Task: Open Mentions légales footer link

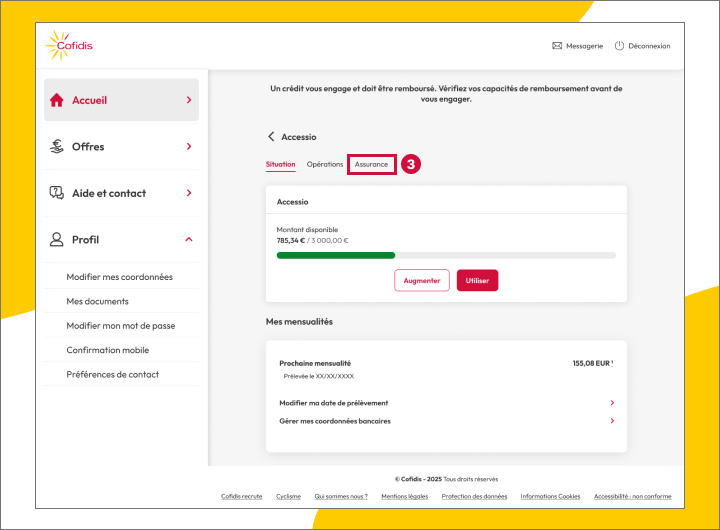Action: point(404,496)
